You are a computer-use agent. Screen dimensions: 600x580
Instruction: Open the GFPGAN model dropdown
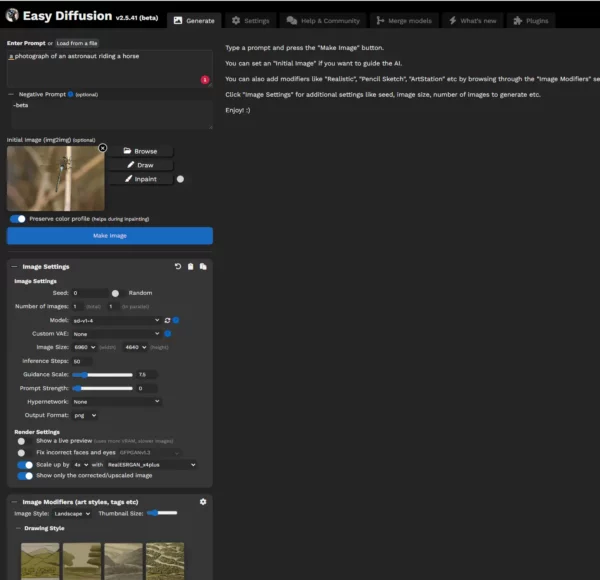coord(149,453)
